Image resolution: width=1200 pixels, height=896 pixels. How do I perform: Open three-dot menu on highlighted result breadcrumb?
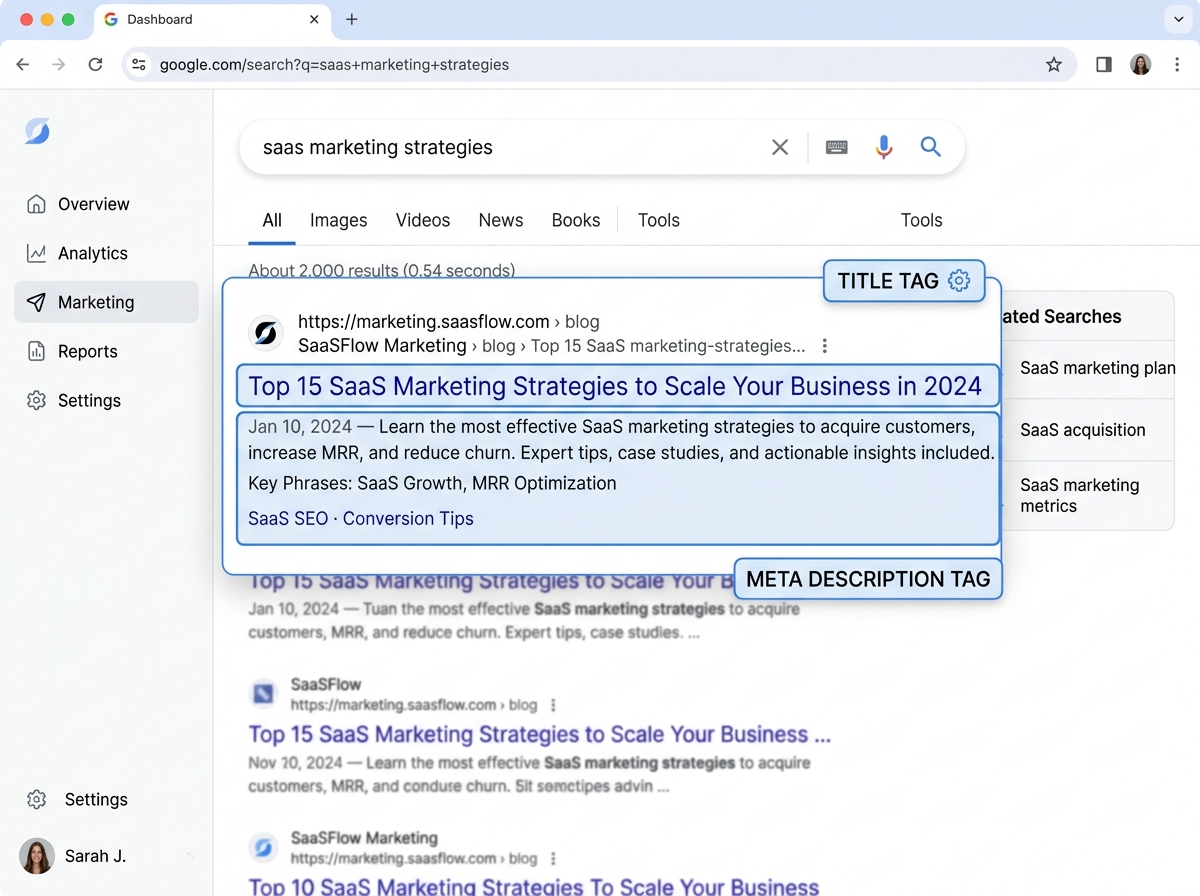point(824,346)
